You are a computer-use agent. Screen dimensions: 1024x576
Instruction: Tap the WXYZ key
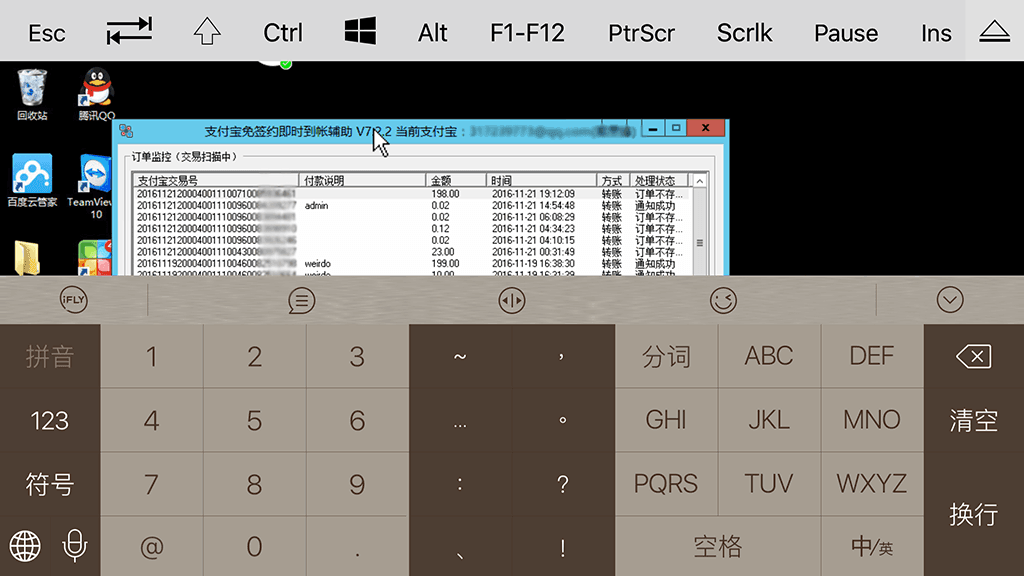872,485
